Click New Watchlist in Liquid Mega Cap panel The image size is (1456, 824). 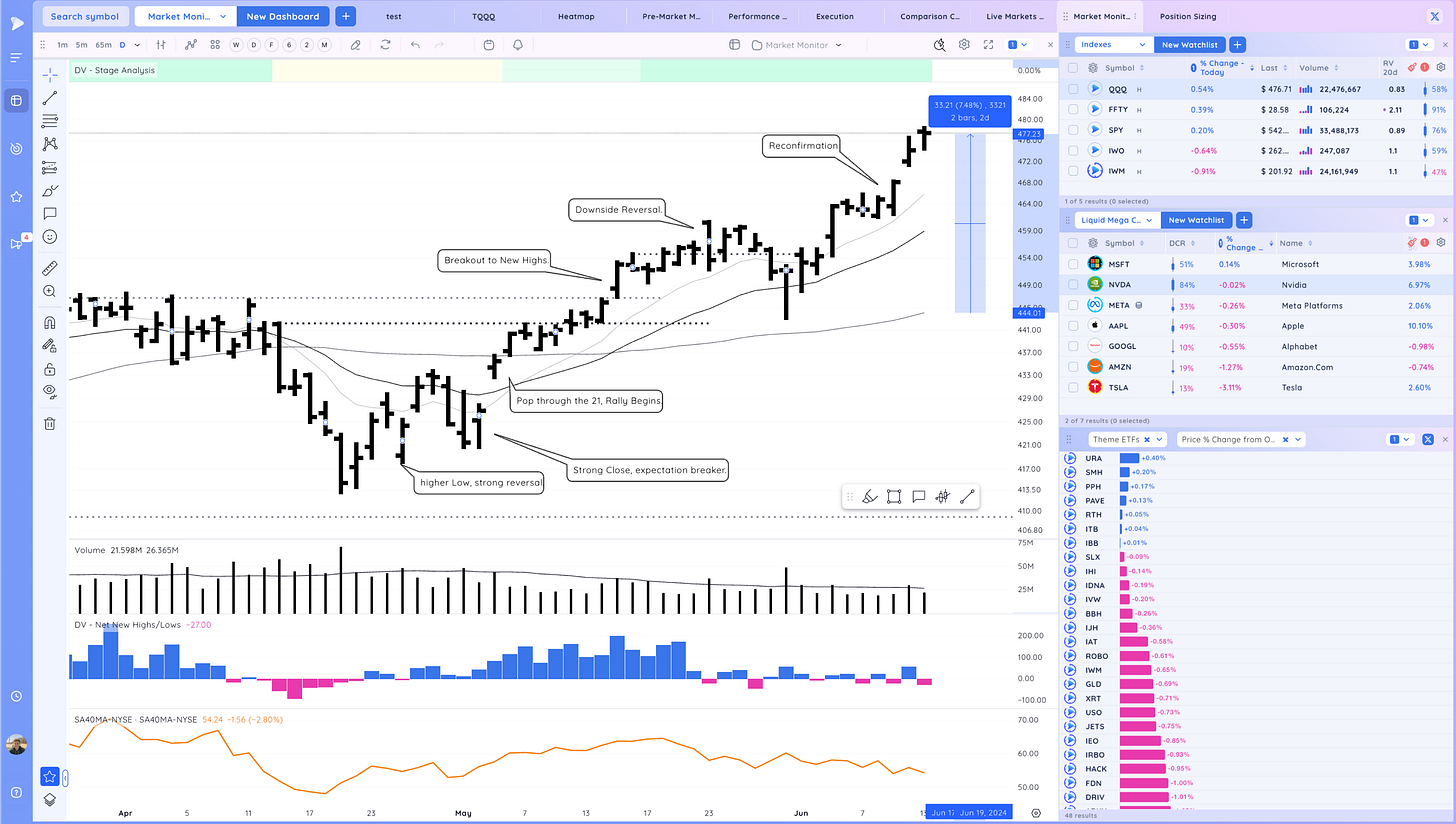(x=1197, y=220)
